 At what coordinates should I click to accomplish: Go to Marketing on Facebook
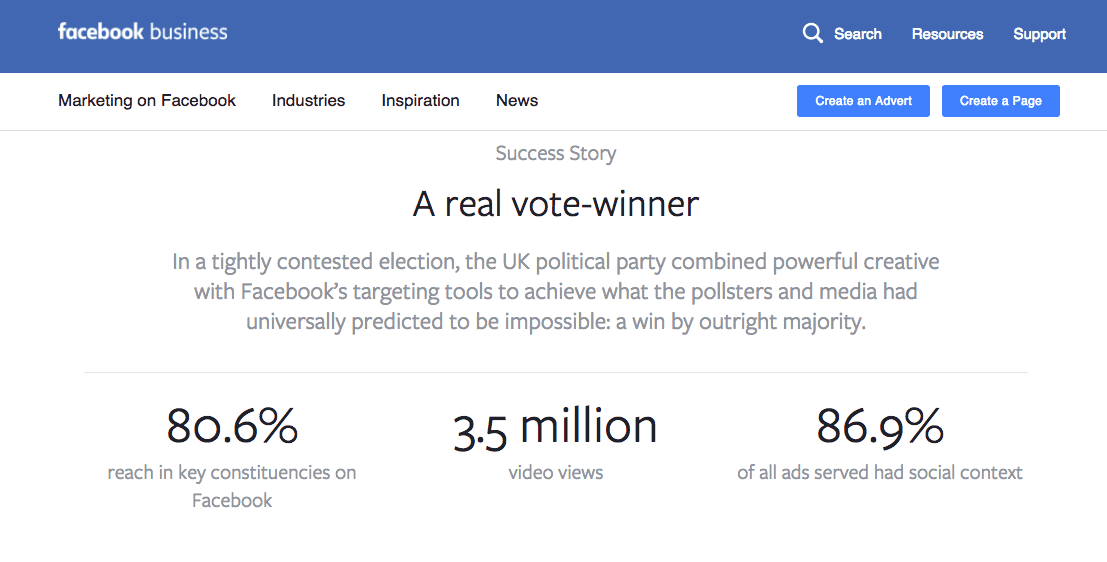point(147,100)
